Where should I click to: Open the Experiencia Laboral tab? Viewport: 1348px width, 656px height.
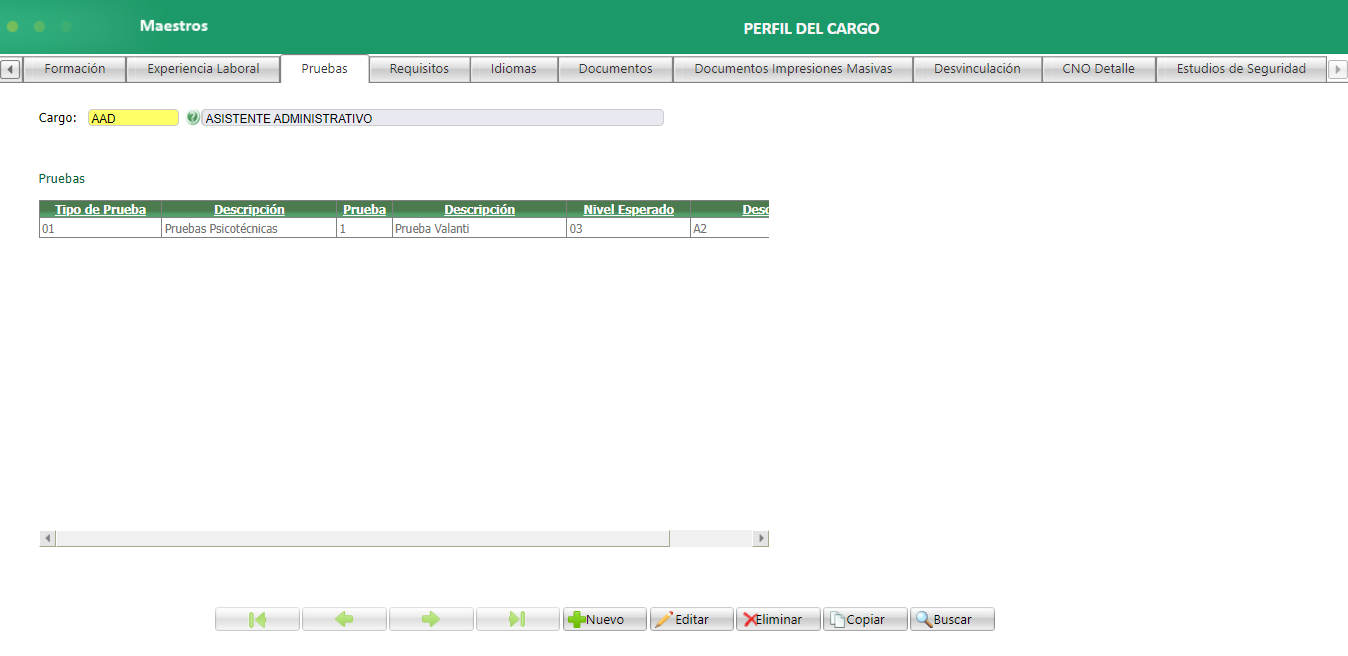[x=203, y=69]
